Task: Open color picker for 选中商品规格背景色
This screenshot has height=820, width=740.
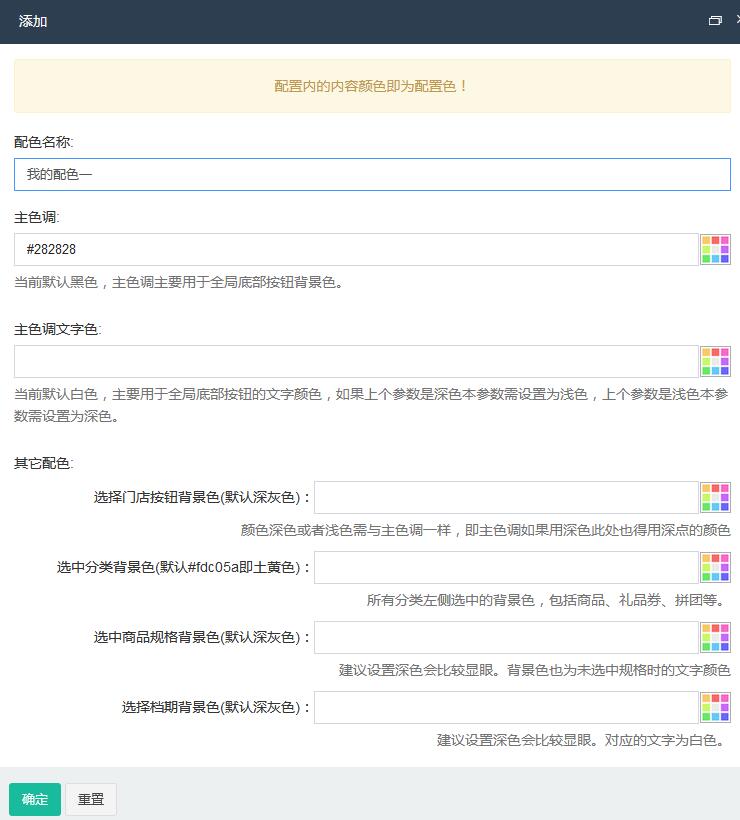Action: coord(715,637)
